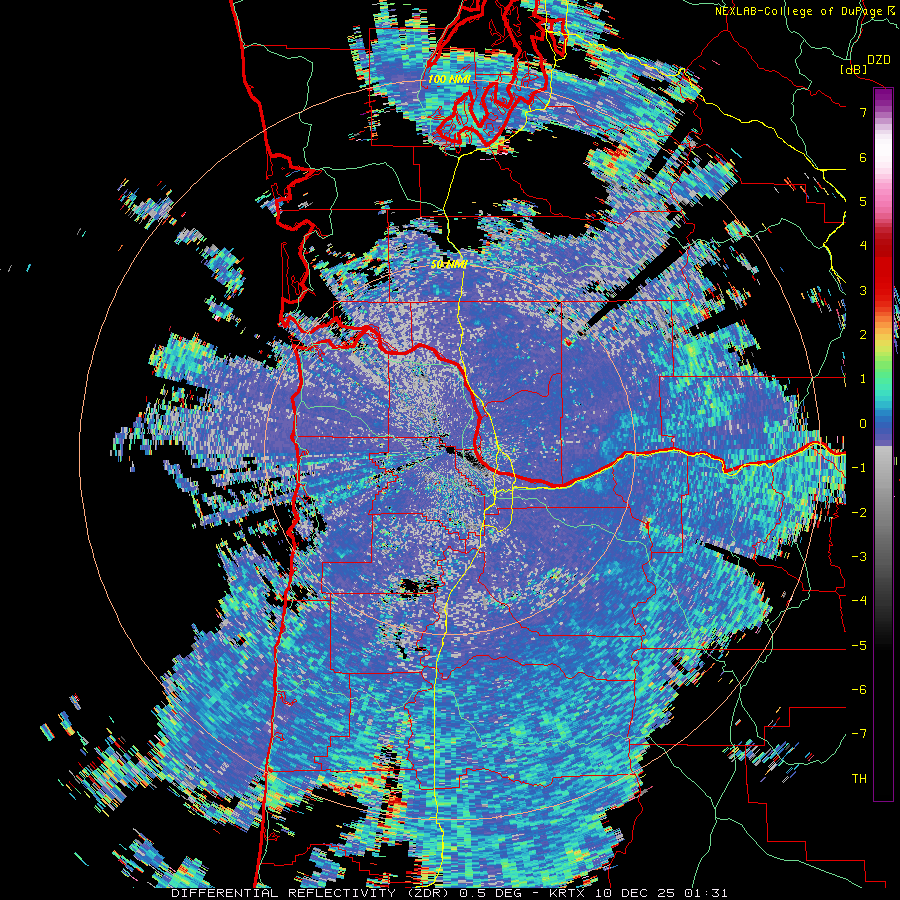Image resolution: width=900 pixels, height=900 pixels.
Task: Click the -7 value on color scale
Action: [859, 734]
